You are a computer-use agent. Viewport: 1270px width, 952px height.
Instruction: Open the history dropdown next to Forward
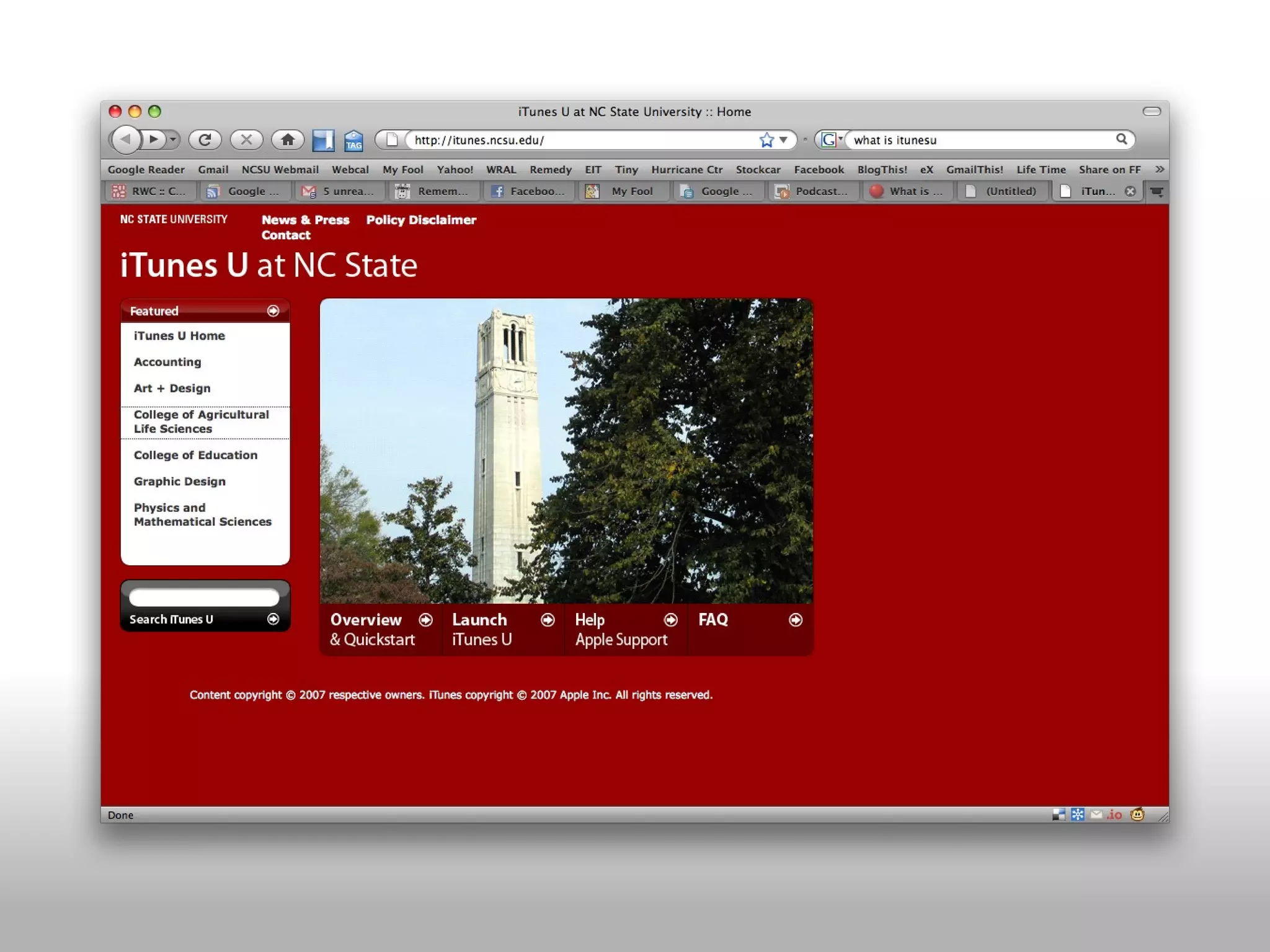pyautogui.click(x=174, y=140)
